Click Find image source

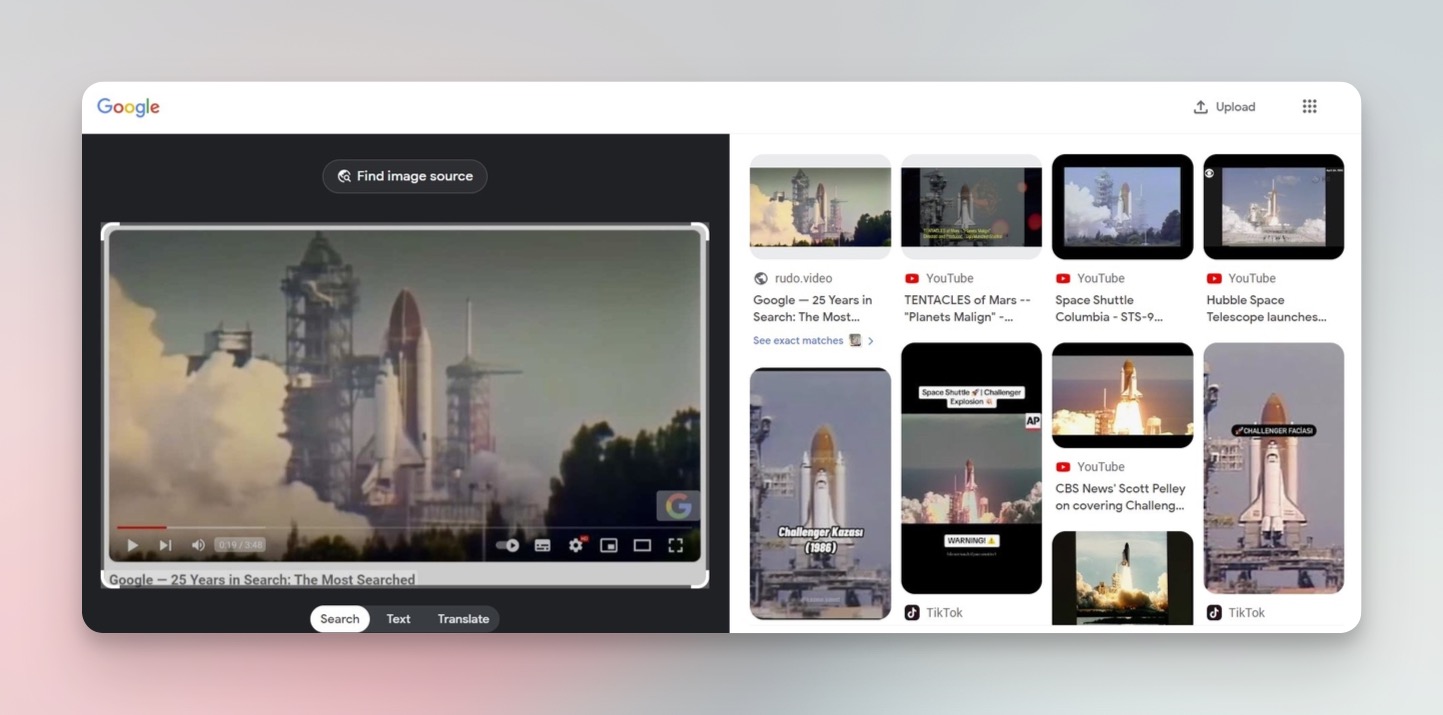[x=404, y=176]
